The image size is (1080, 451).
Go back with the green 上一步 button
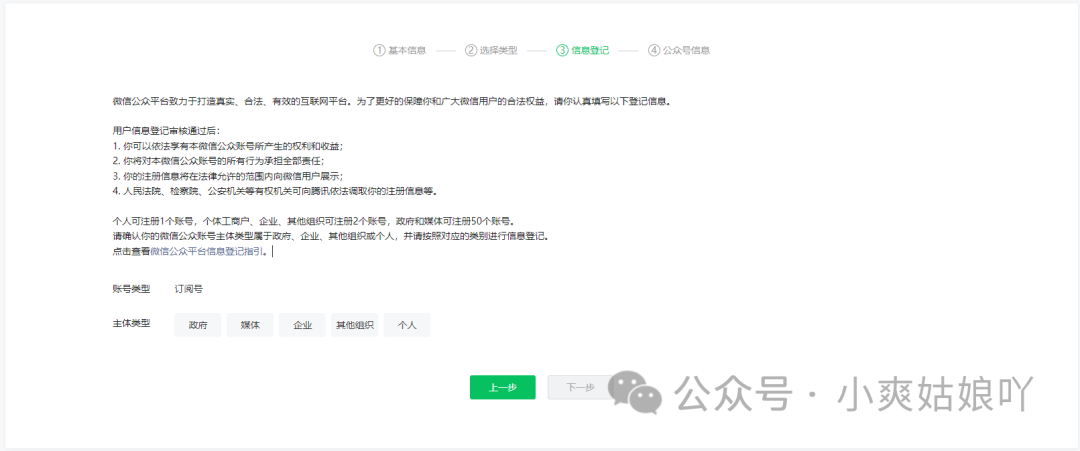(503, 387)
